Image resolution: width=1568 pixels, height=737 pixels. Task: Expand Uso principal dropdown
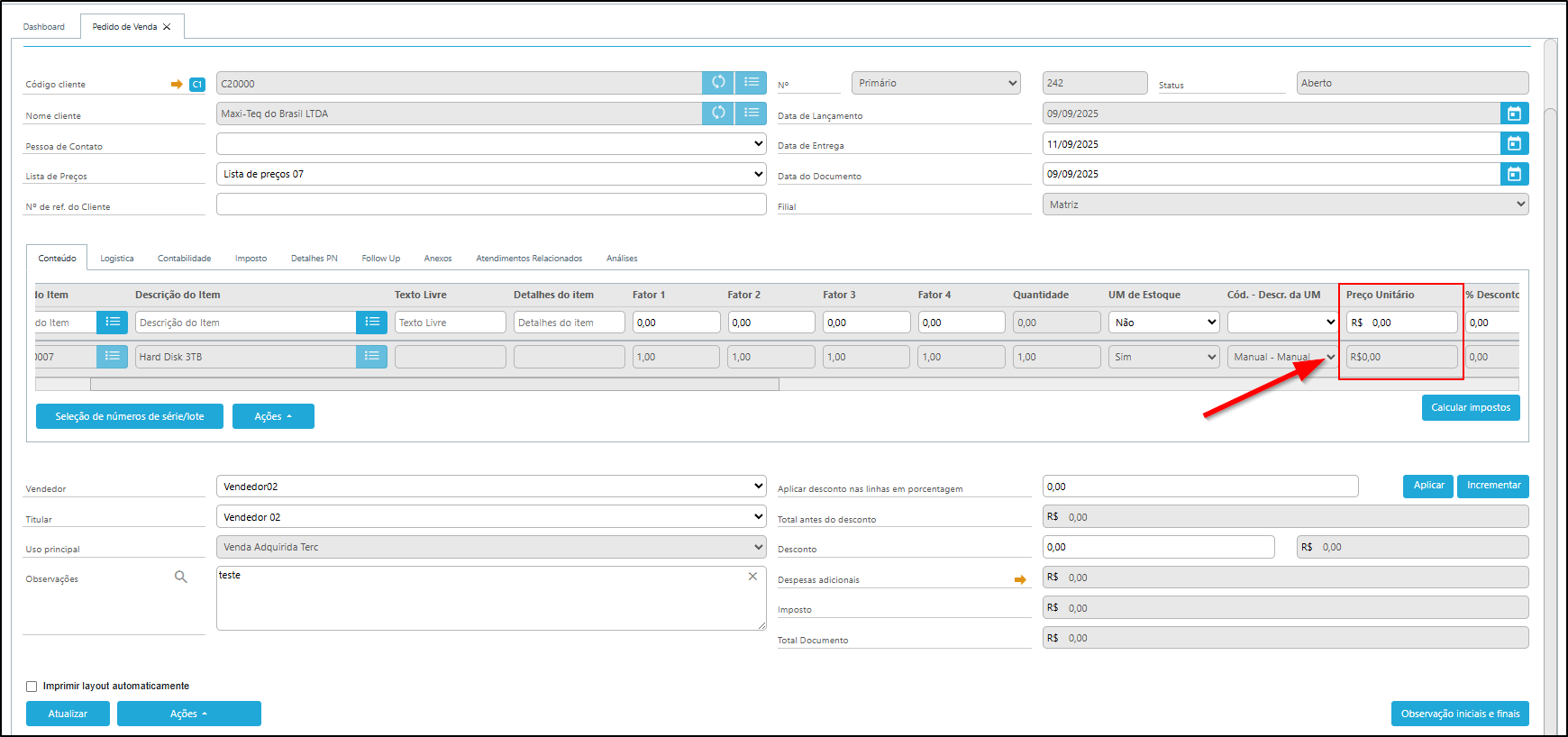click(x=491, y=547)
